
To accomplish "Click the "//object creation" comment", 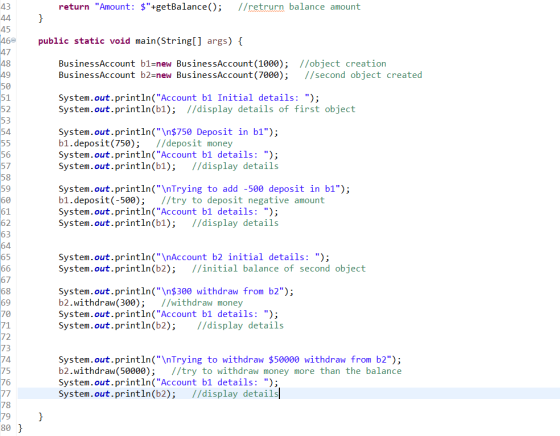I will click(343, 64).
